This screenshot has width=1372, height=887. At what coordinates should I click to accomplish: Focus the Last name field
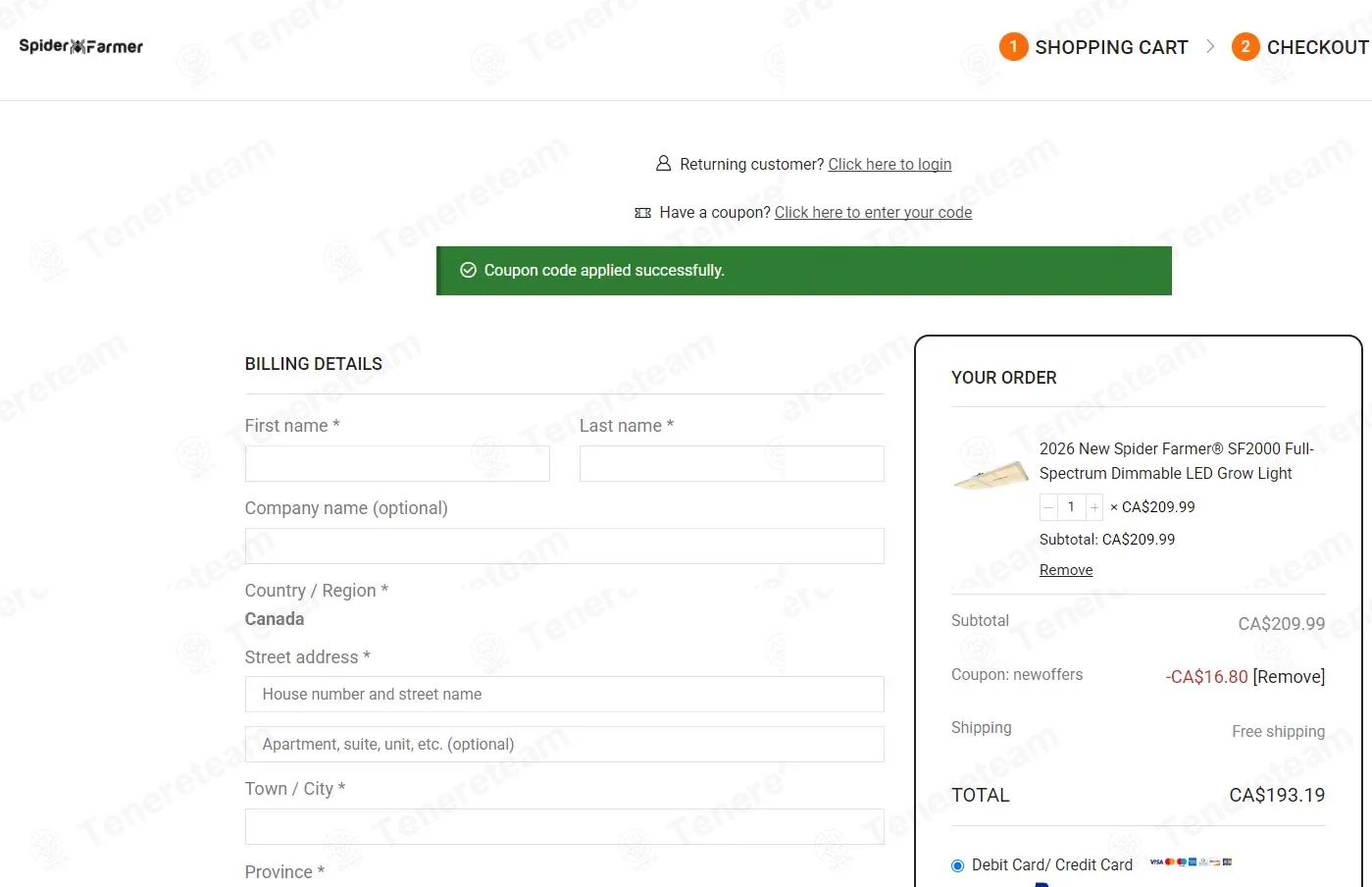tap(732, 463)
